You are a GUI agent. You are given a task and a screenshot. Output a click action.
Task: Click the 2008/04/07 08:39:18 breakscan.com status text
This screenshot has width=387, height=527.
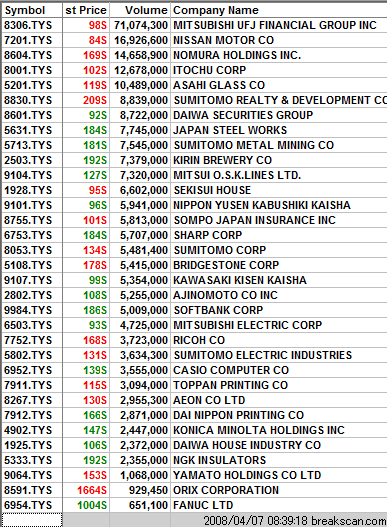pos(295,521)
